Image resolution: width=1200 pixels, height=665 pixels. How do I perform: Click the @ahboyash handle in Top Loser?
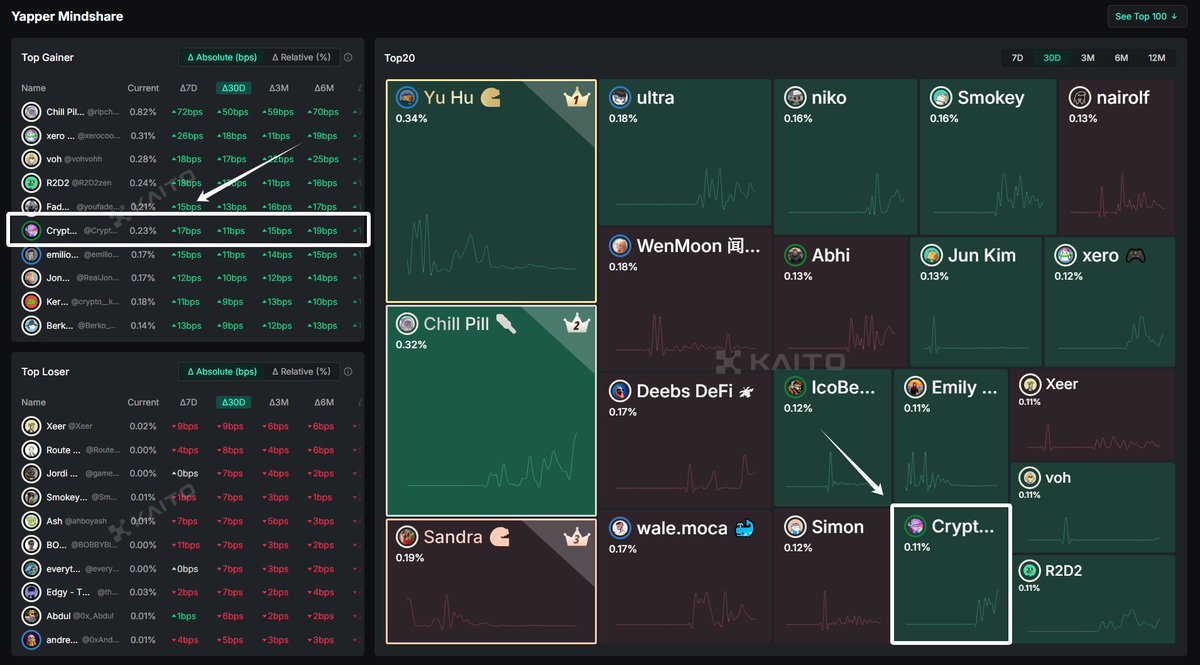click(88, 521)
